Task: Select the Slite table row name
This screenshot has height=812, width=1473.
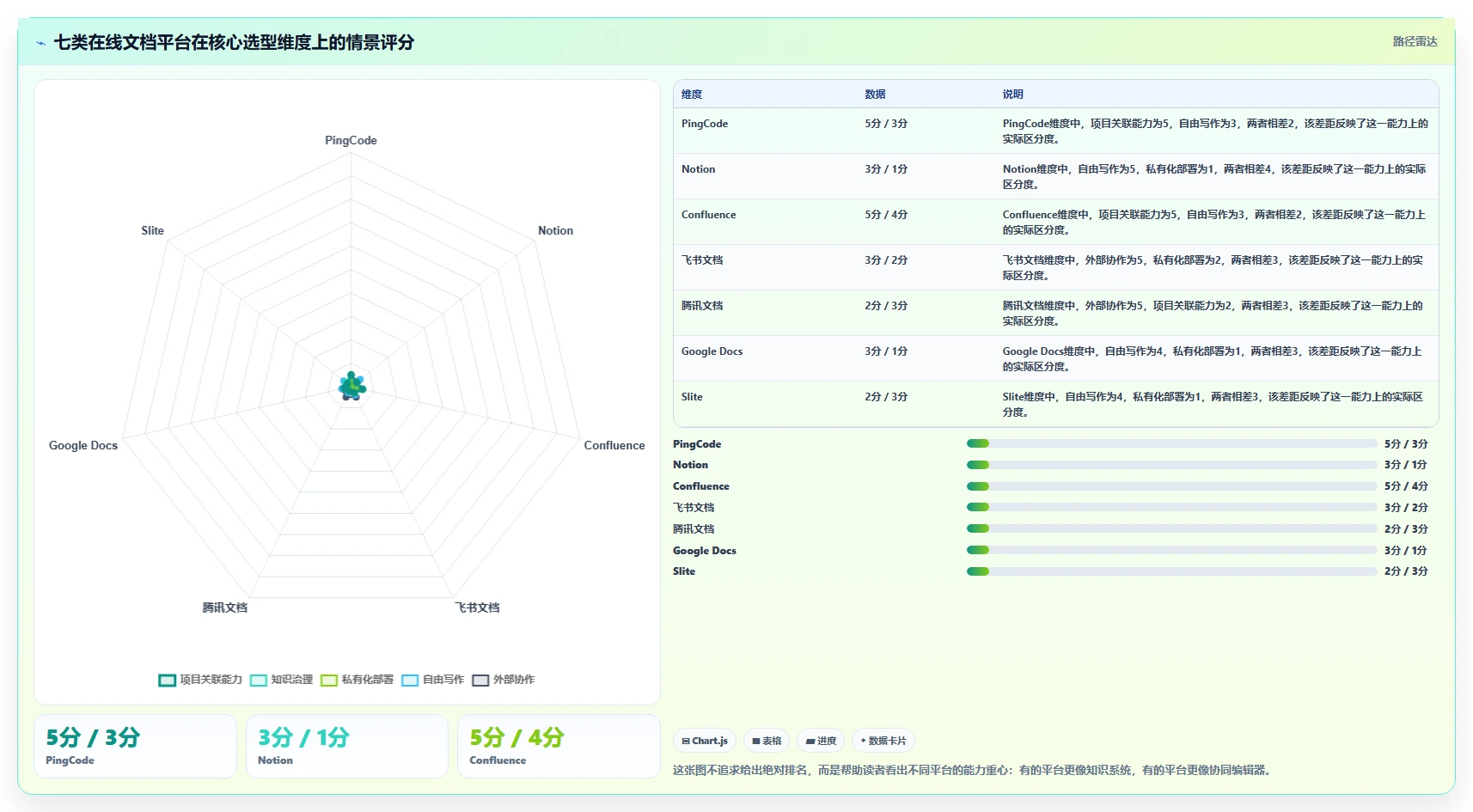Action: point(692,397)
